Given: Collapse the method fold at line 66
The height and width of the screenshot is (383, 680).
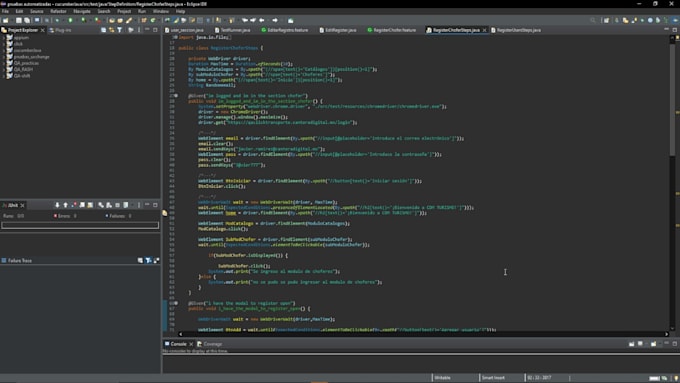Looking at the screenshot, I should (176, 303).
